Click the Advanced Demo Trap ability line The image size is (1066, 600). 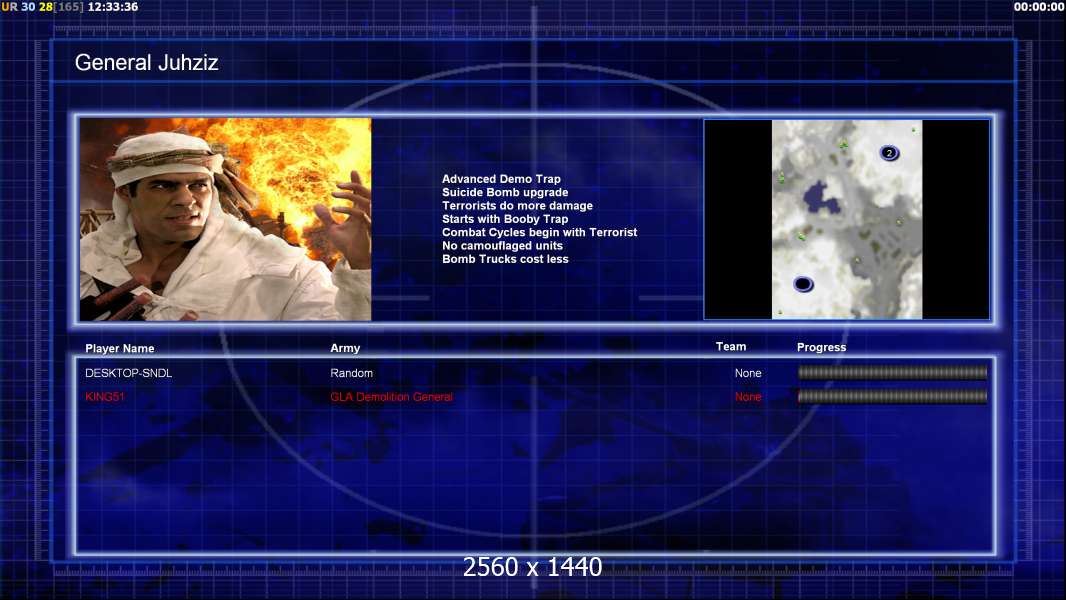501,179
